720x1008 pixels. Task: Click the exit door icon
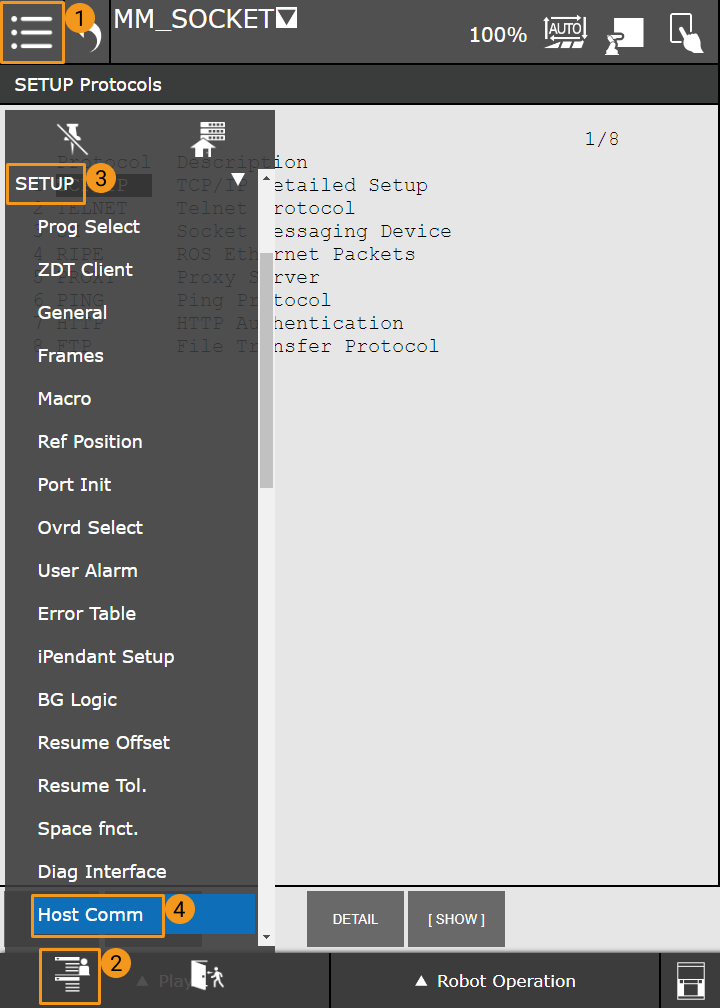click(207, 977)
